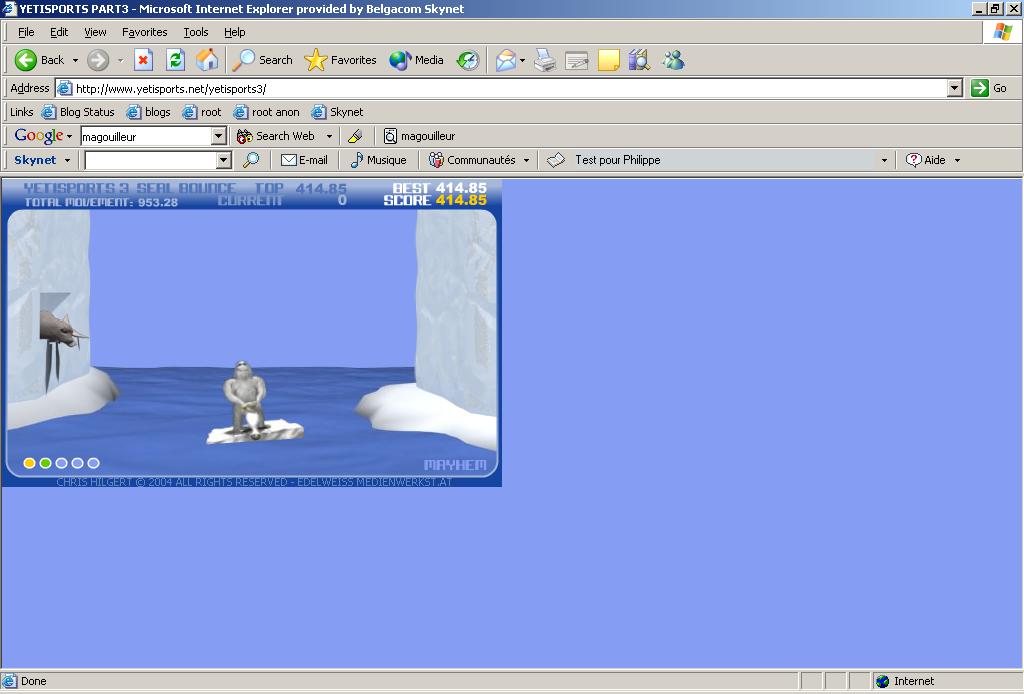
Task: Open the Help menu
Action: click(234, 32)
